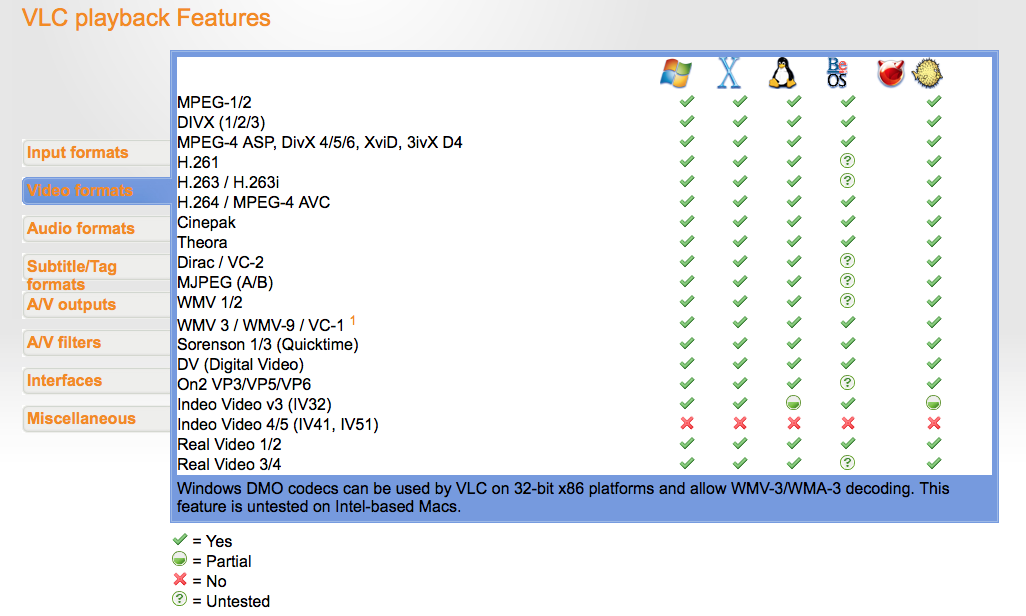
Task: Click the DV (Digital Video) label
Action: coord(240,365)
